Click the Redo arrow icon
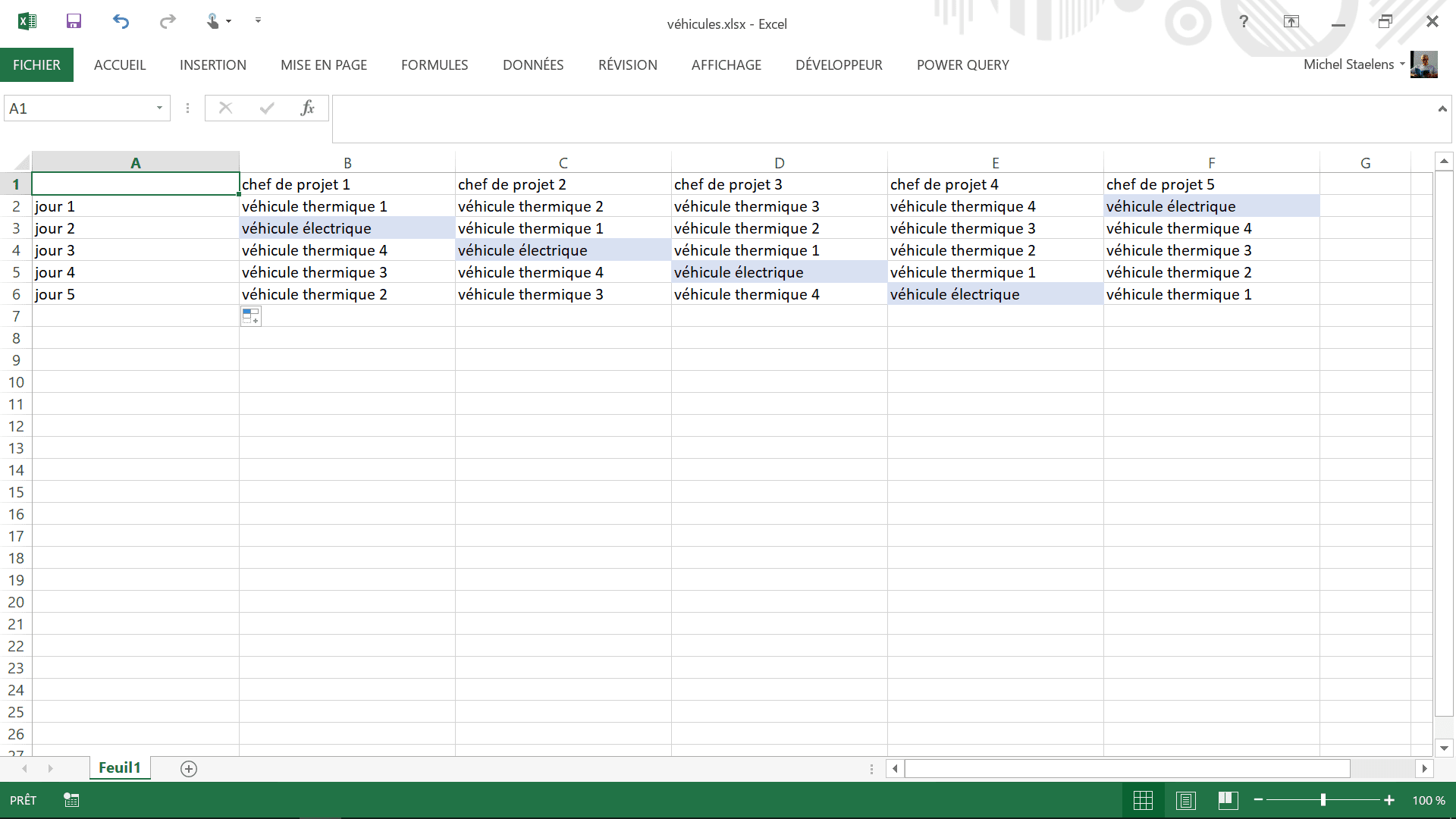 coord(168,21)
